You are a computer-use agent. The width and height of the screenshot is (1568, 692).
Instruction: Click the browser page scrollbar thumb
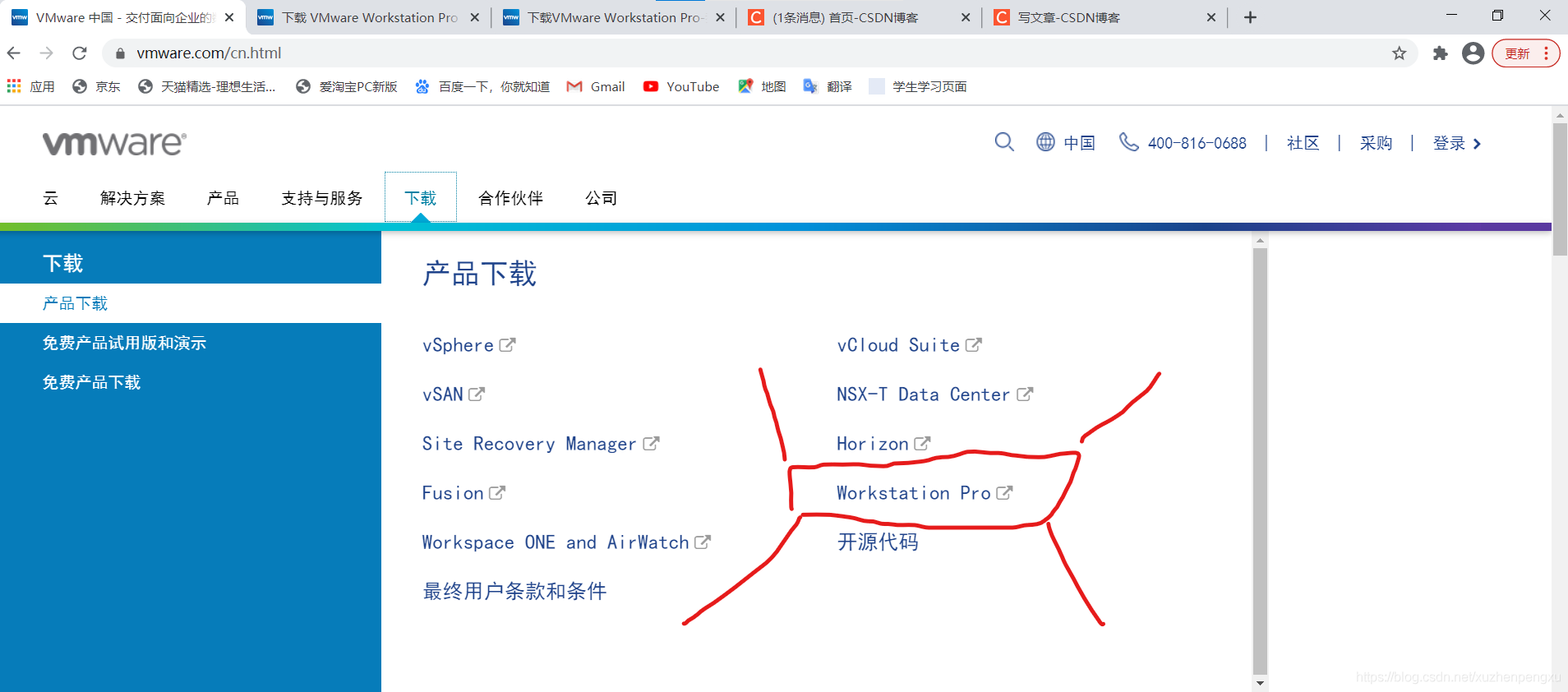click(x=1560, y=189)
